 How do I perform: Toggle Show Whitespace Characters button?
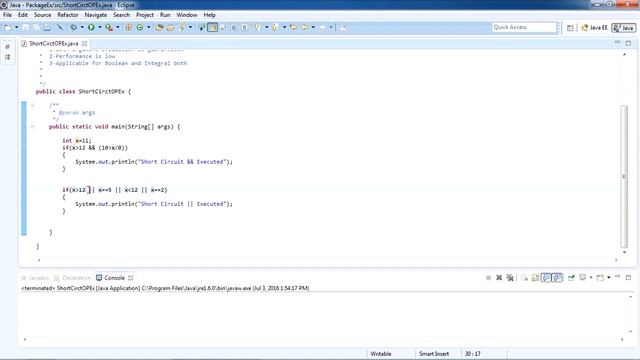tap(244, 27)
